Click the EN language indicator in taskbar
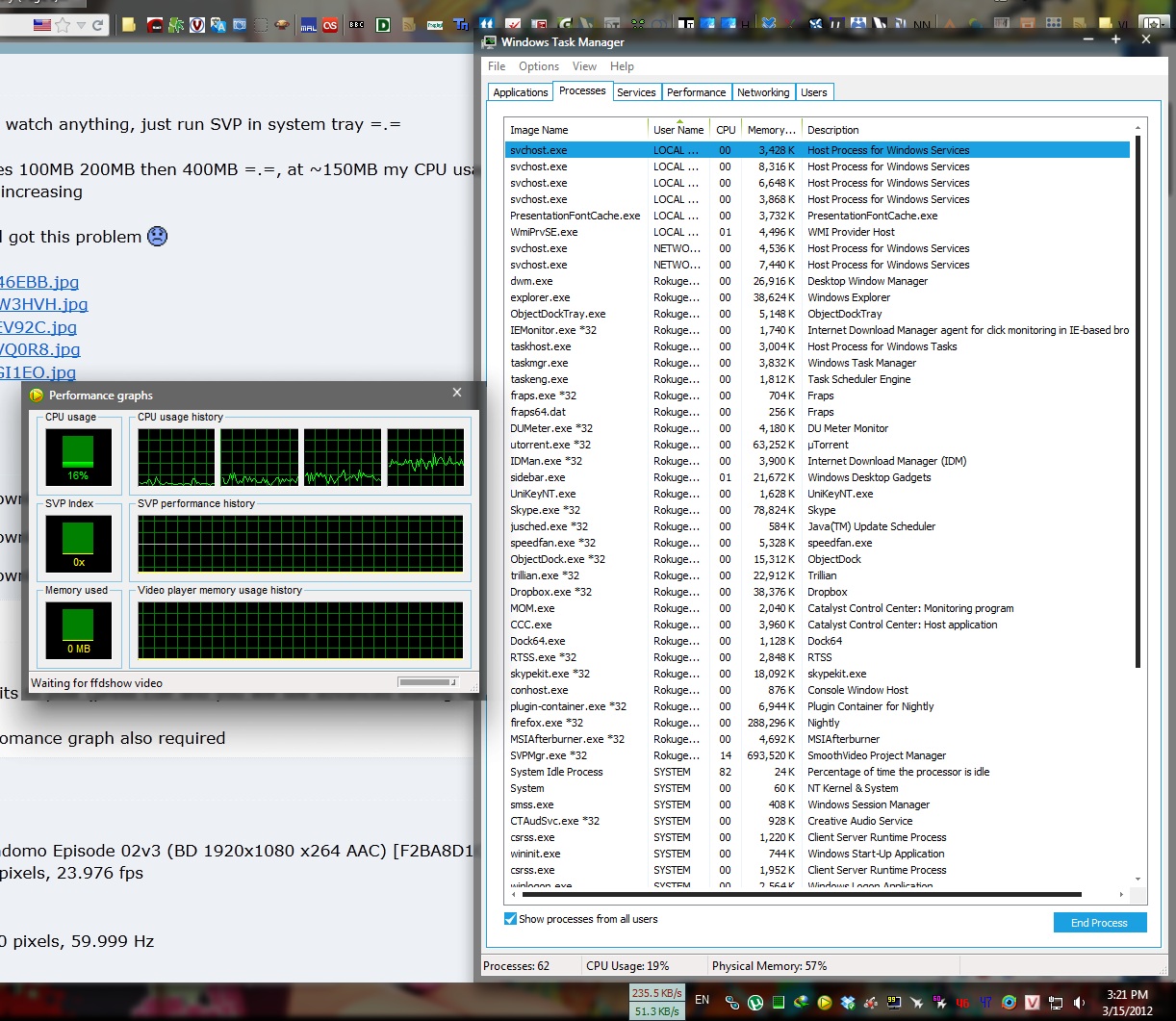Image resolution: width=1176 pixels, height=1021 pixels. click(703, 1000)
